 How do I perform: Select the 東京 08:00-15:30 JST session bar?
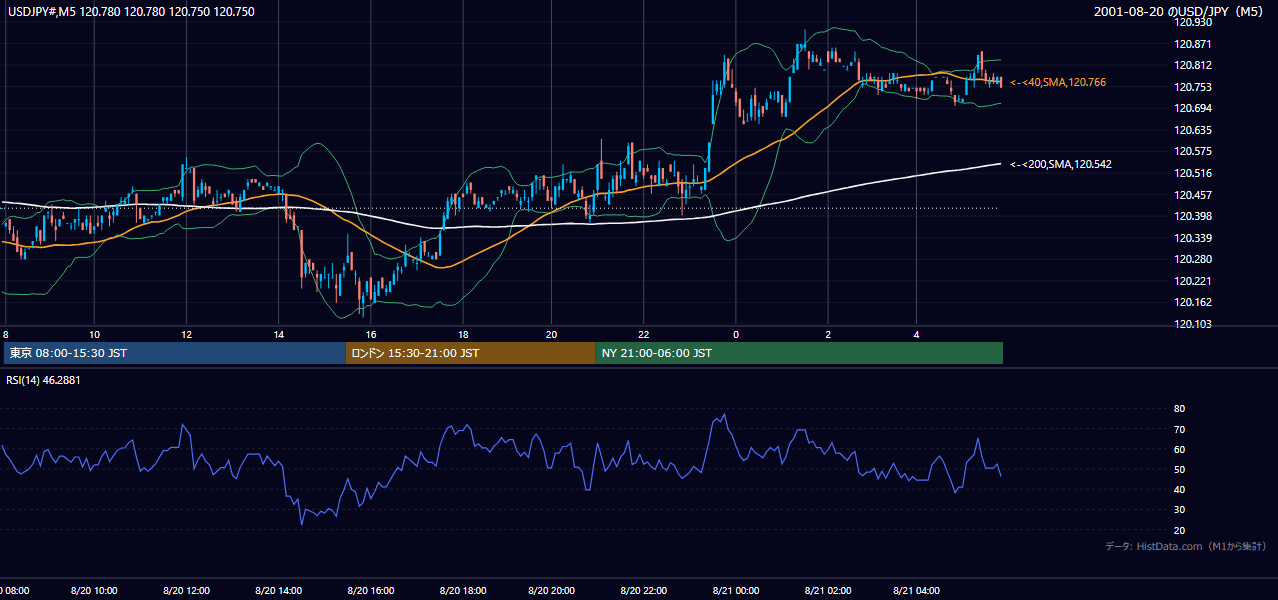point(174,353)
